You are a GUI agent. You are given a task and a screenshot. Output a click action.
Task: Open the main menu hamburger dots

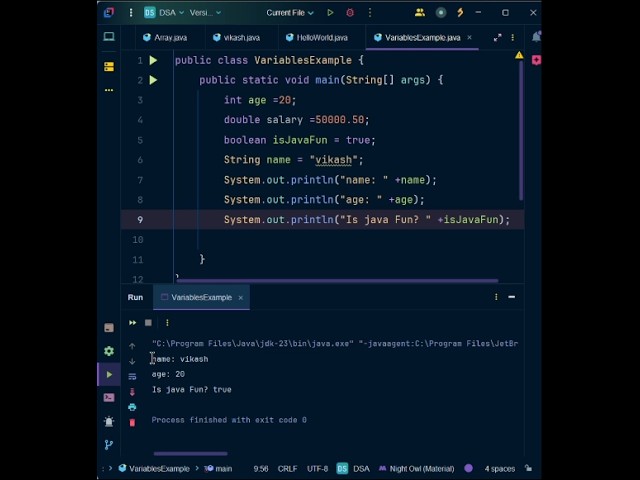point(131,13)
